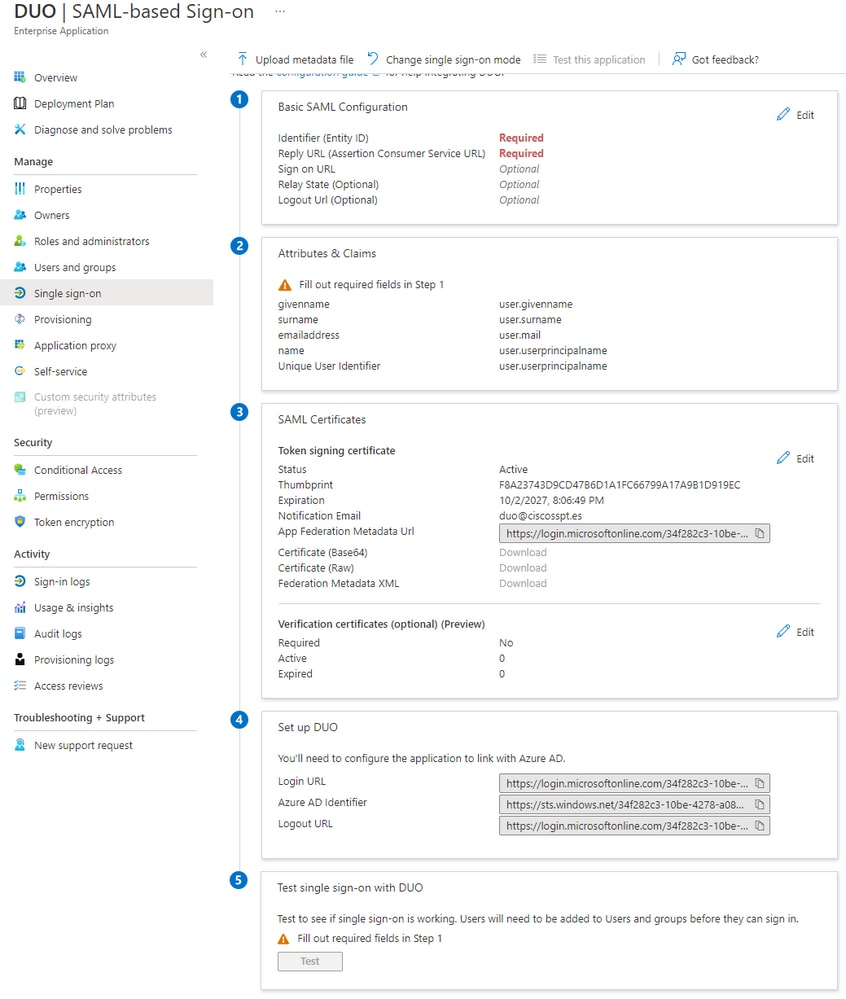Screen dimensions: 846x999
Task: Click Change single sign-on mode
Action: (x=444, y=59)
